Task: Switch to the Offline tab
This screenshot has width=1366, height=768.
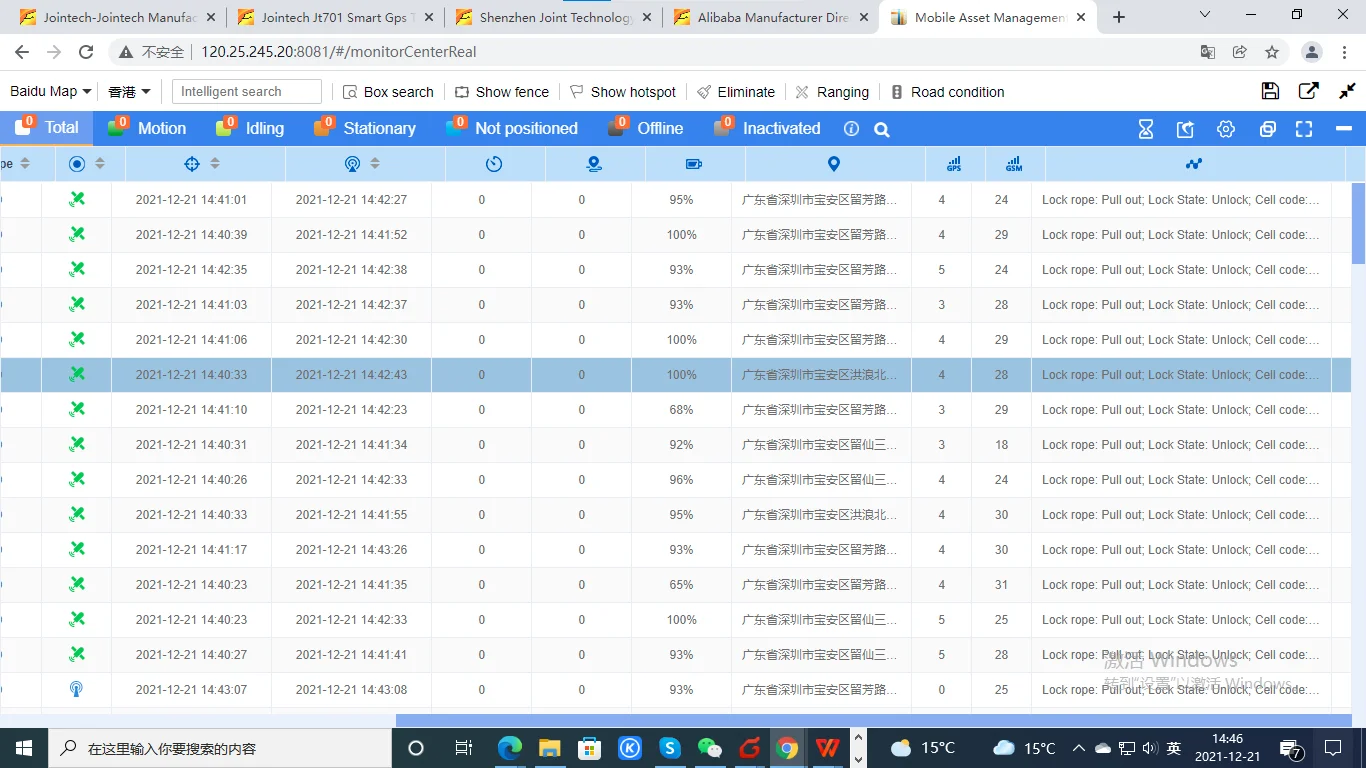Action: click(646, 128)
